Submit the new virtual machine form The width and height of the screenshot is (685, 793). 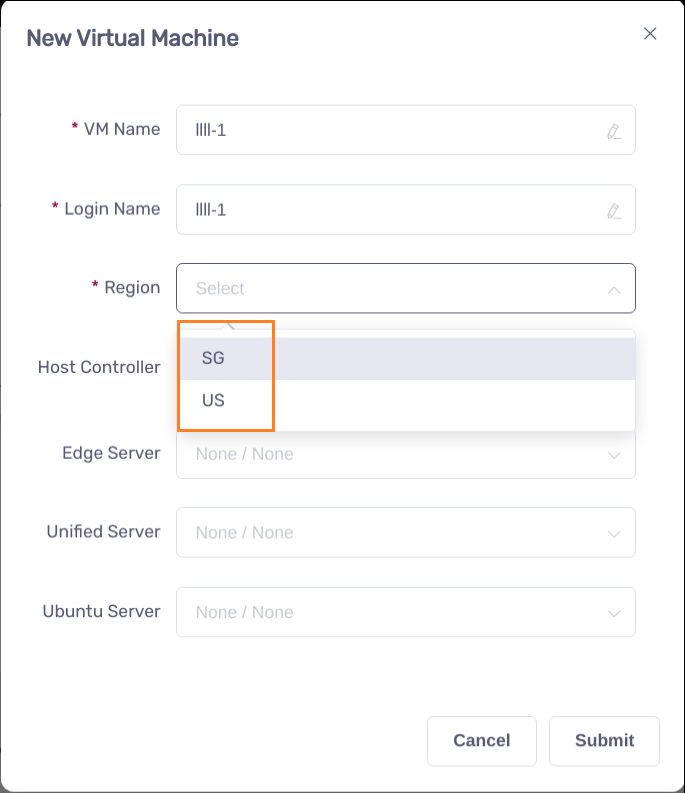pyautogui.click(x=604, y=741)
